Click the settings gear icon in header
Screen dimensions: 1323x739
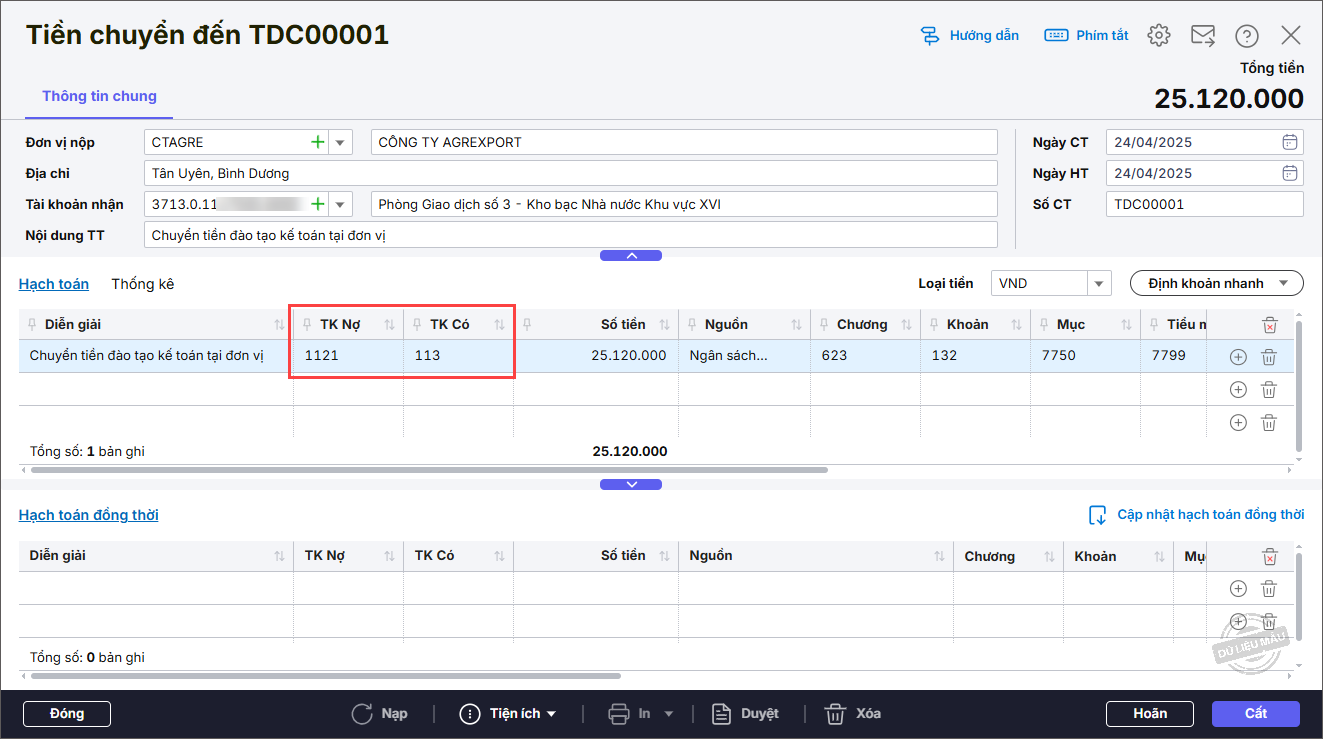[1158, 36]
